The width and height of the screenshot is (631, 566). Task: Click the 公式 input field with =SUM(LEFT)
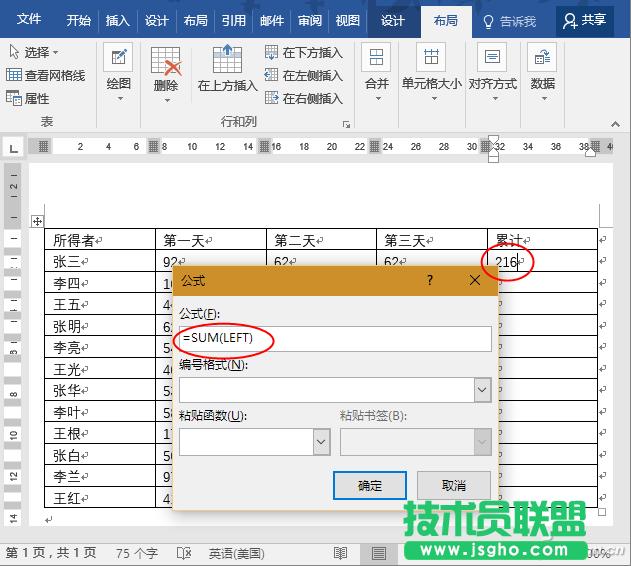tap(335, 339)
